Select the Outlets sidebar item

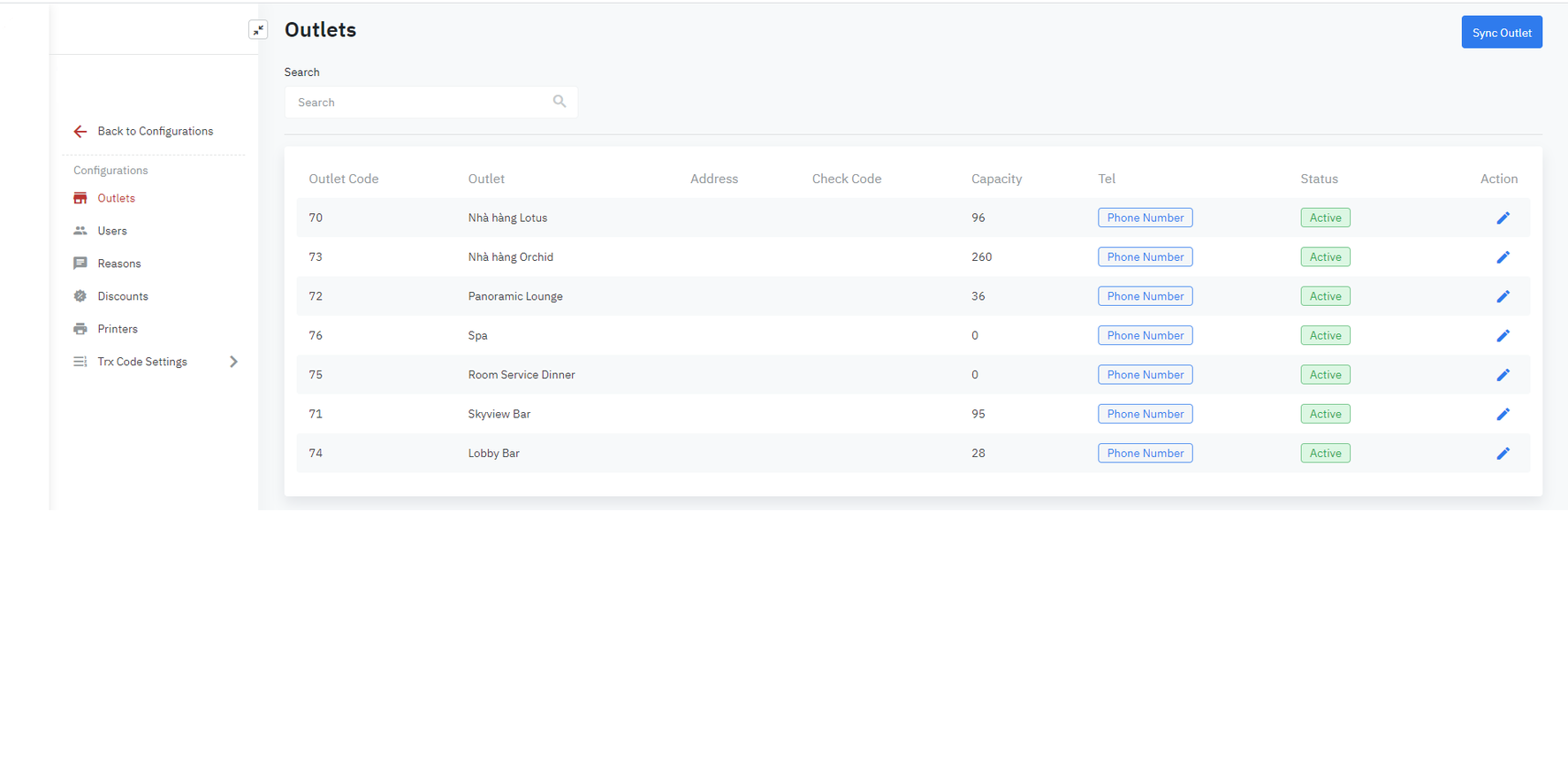(x=116, y=198)
